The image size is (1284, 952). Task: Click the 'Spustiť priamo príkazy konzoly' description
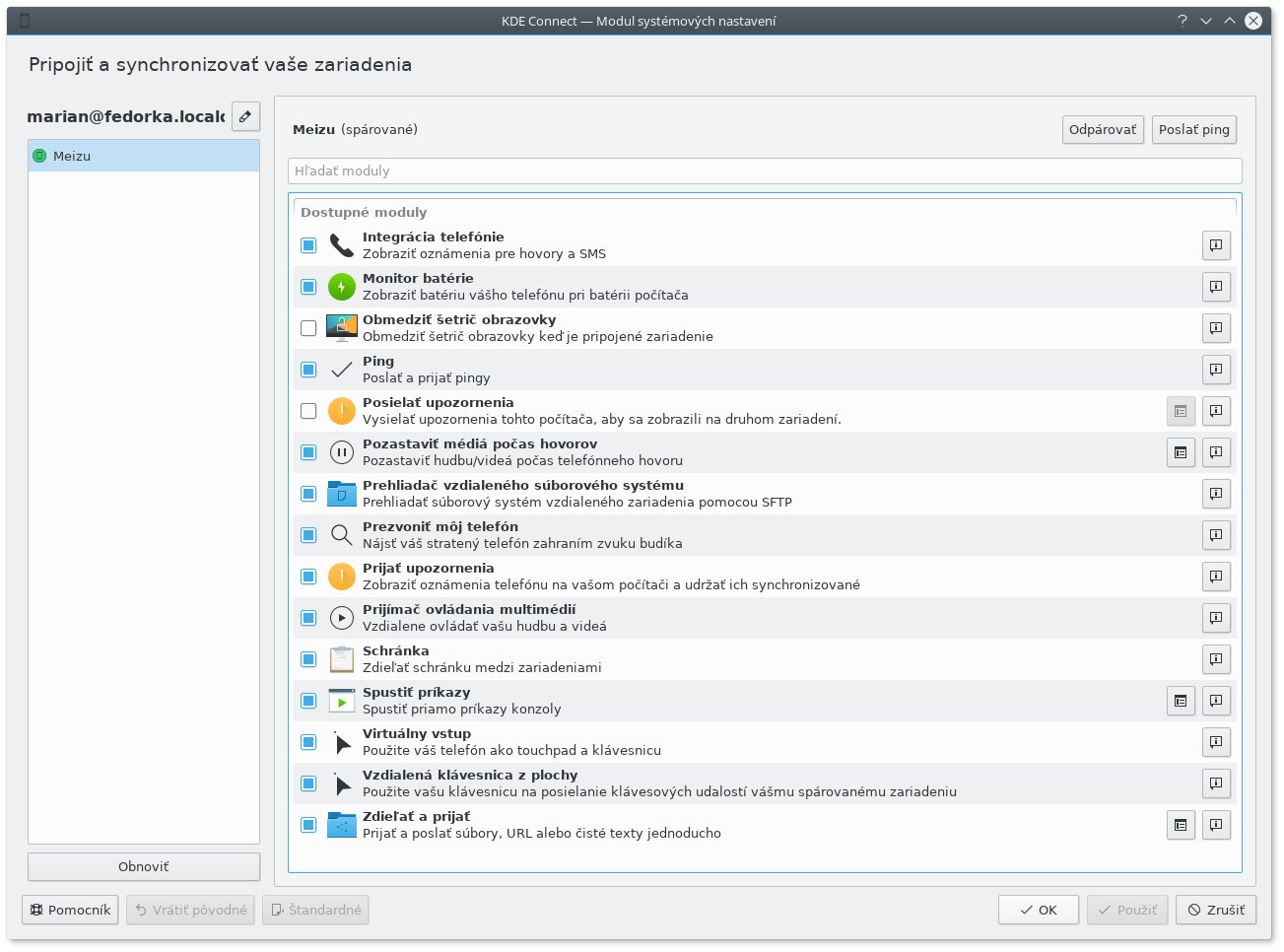(x=462, y=710)
